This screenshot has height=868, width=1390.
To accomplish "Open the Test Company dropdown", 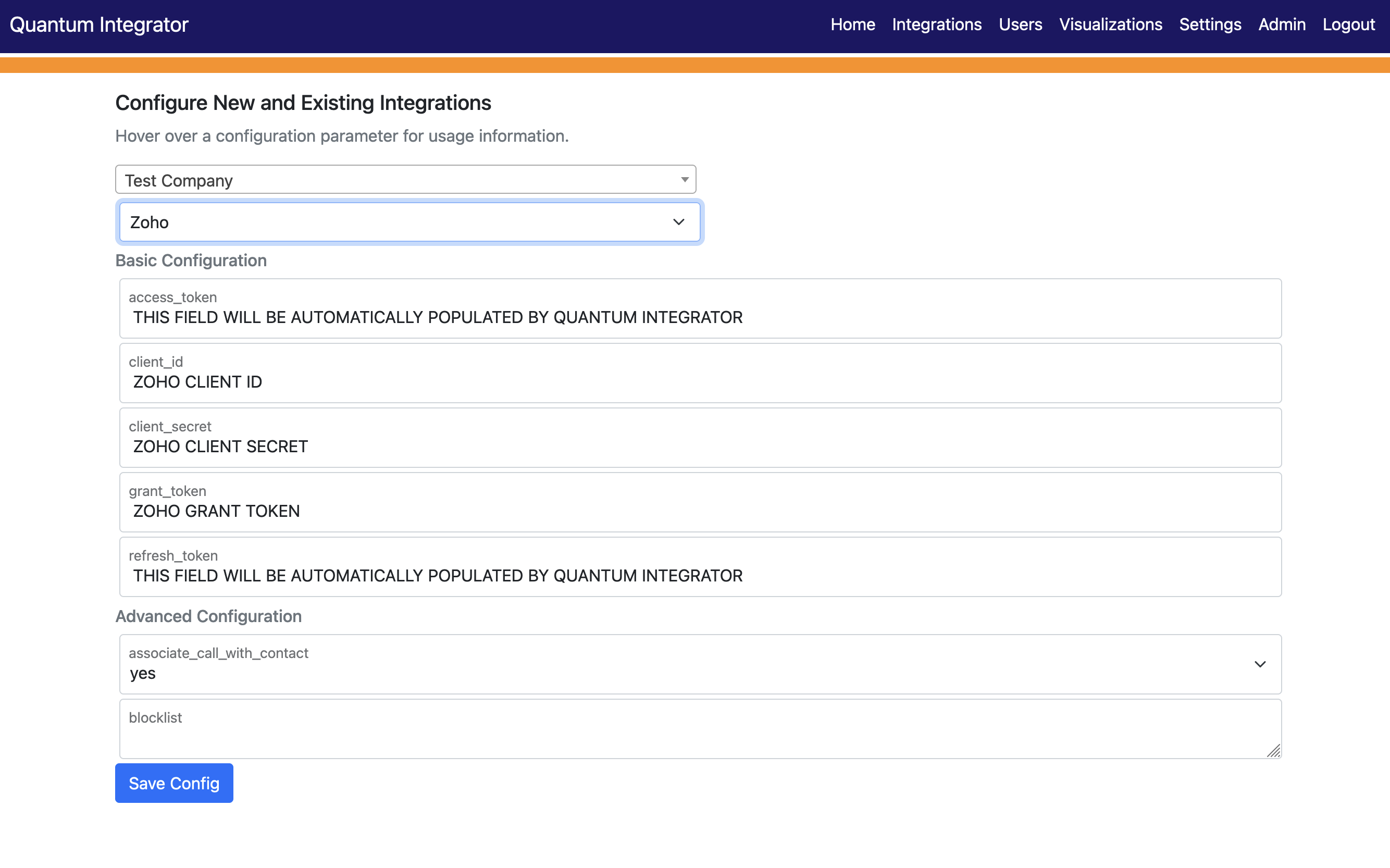I will [x=405, y=180].
